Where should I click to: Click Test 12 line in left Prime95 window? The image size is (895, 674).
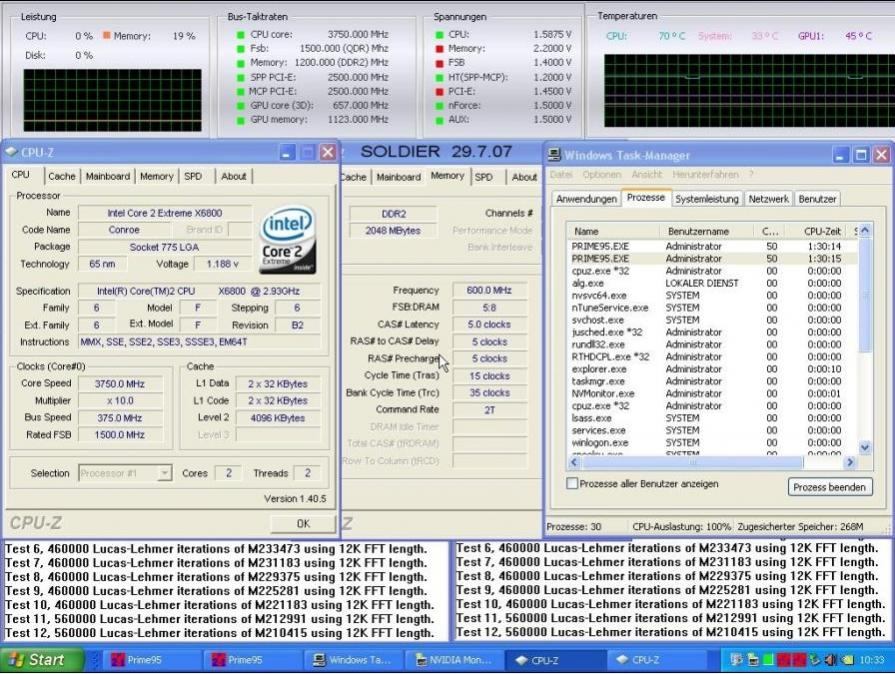(x=219, y=633)
